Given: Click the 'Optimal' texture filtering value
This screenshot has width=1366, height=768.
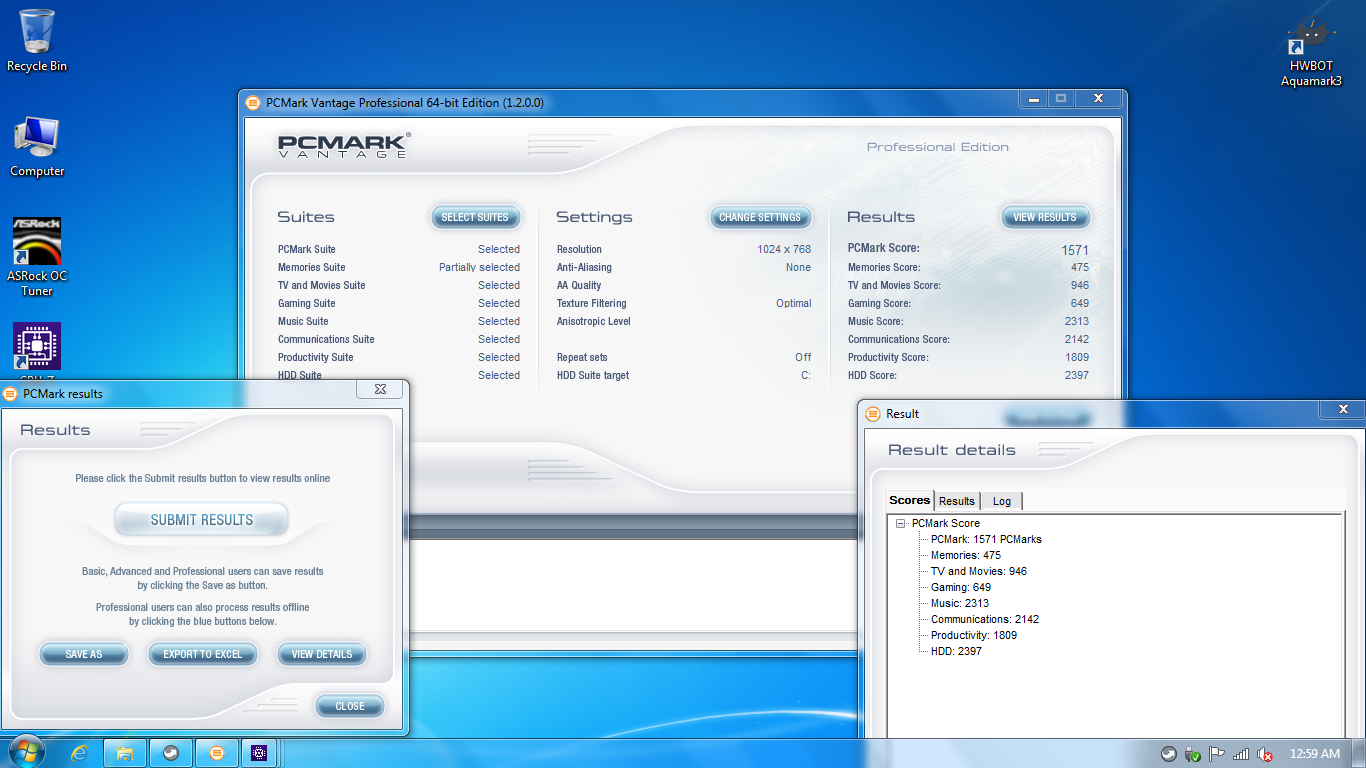Looking at the screenshot, I should click(794, 303).
